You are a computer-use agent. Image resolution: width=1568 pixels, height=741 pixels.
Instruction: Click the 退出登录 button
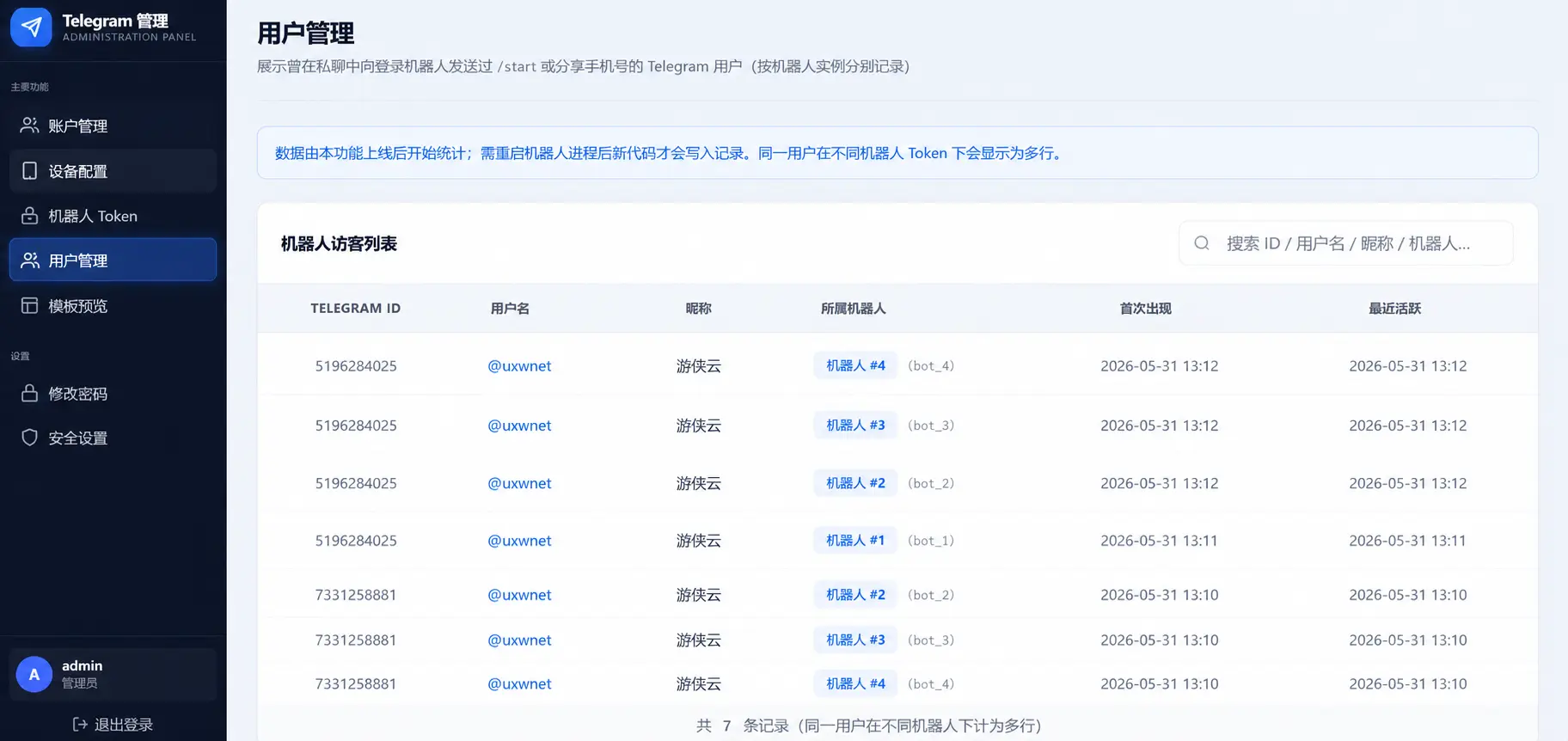point(113,725)
